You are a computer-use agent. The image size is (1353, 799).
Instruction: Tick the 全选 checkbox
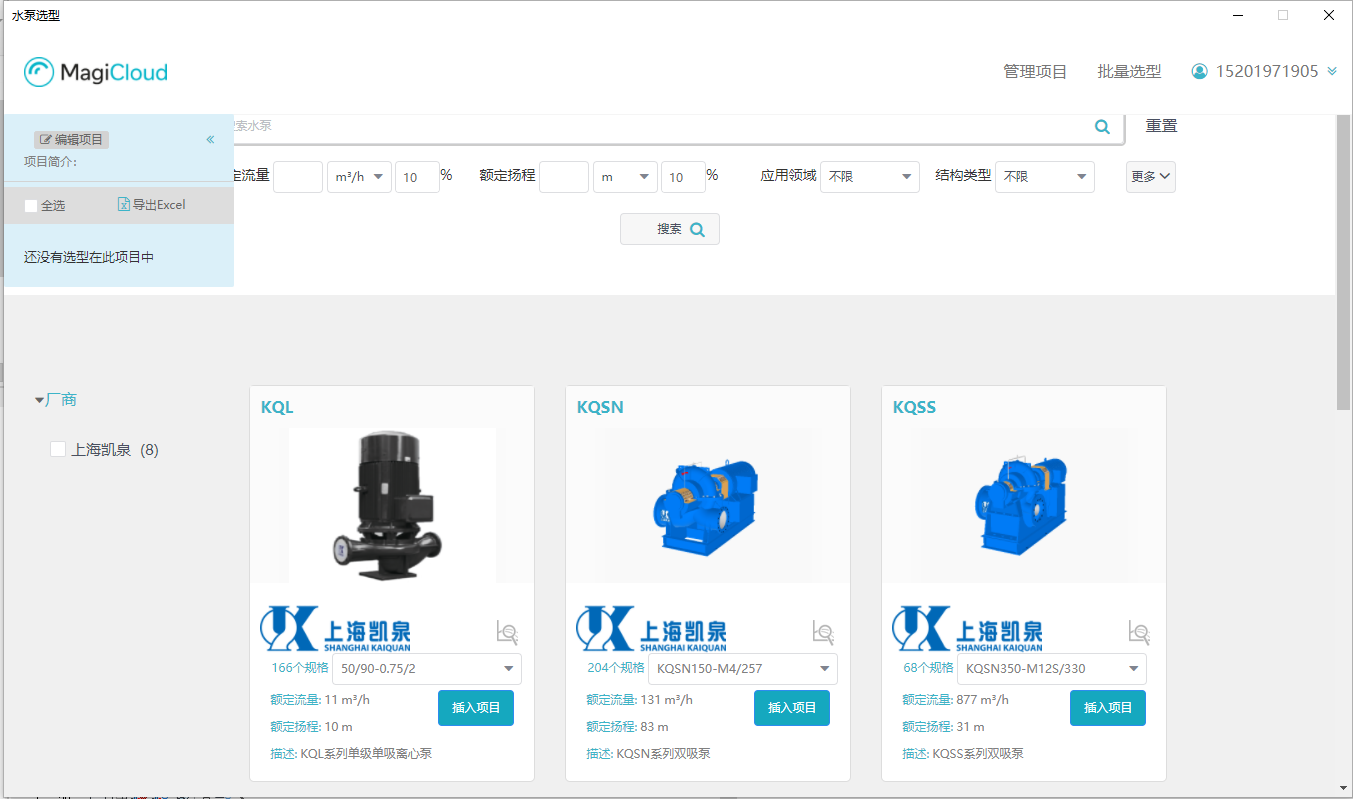coord(31,205)
